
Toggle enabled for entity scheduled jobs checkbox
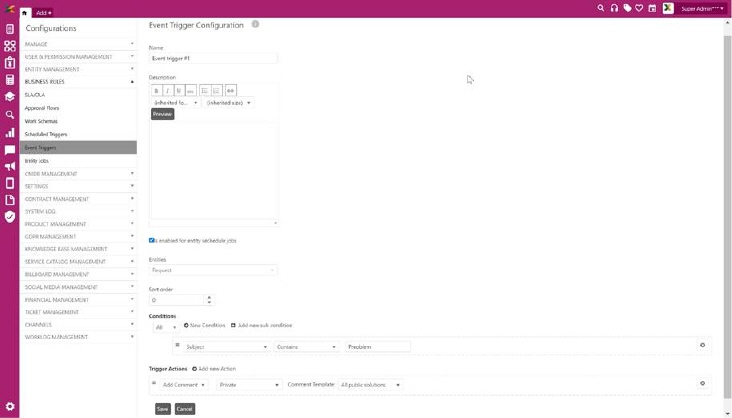[x=152, y=240]
